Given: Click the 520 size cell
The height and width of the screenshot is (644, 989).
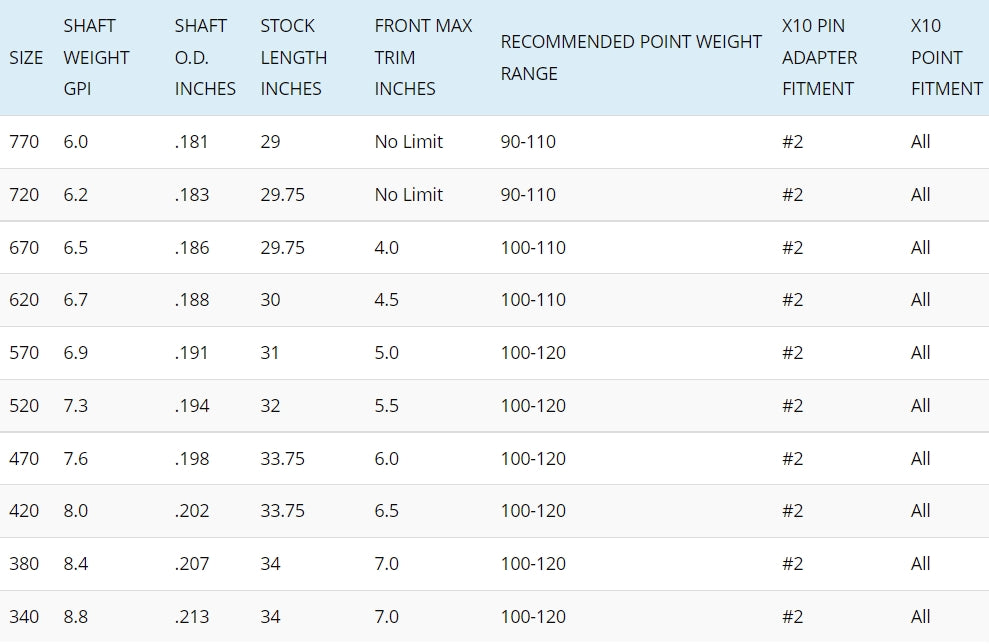Looking at the screenshot, I should click(x=24, y=406).
